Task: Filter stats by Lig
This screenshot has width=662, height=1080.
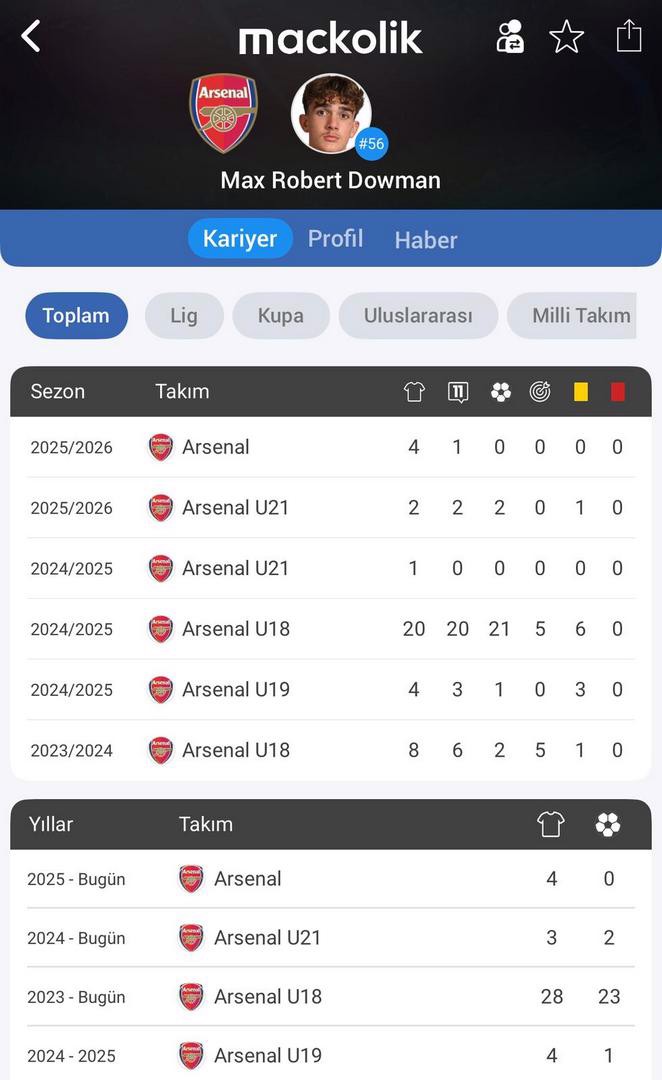Action: click(183, 316)
